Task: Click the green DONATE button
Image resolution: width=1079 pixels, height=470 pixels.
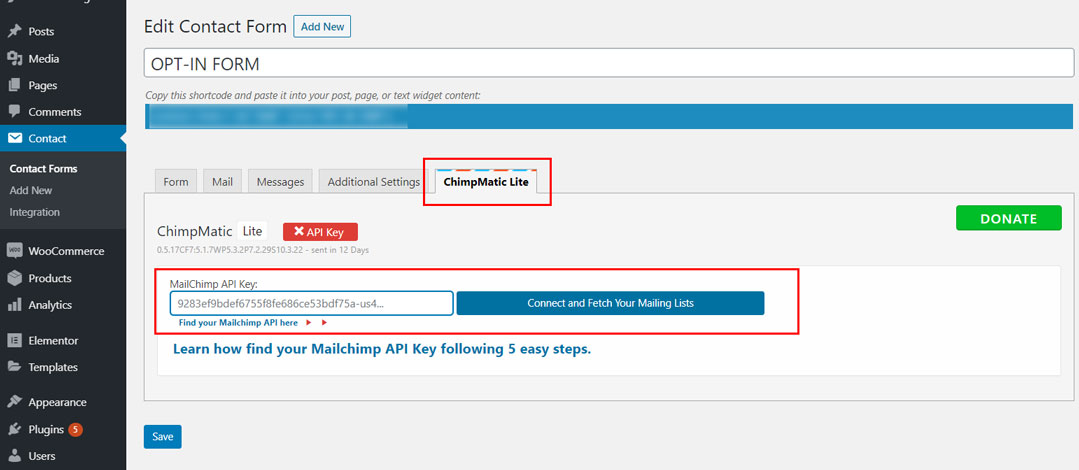Action: tap(1008, 218)
